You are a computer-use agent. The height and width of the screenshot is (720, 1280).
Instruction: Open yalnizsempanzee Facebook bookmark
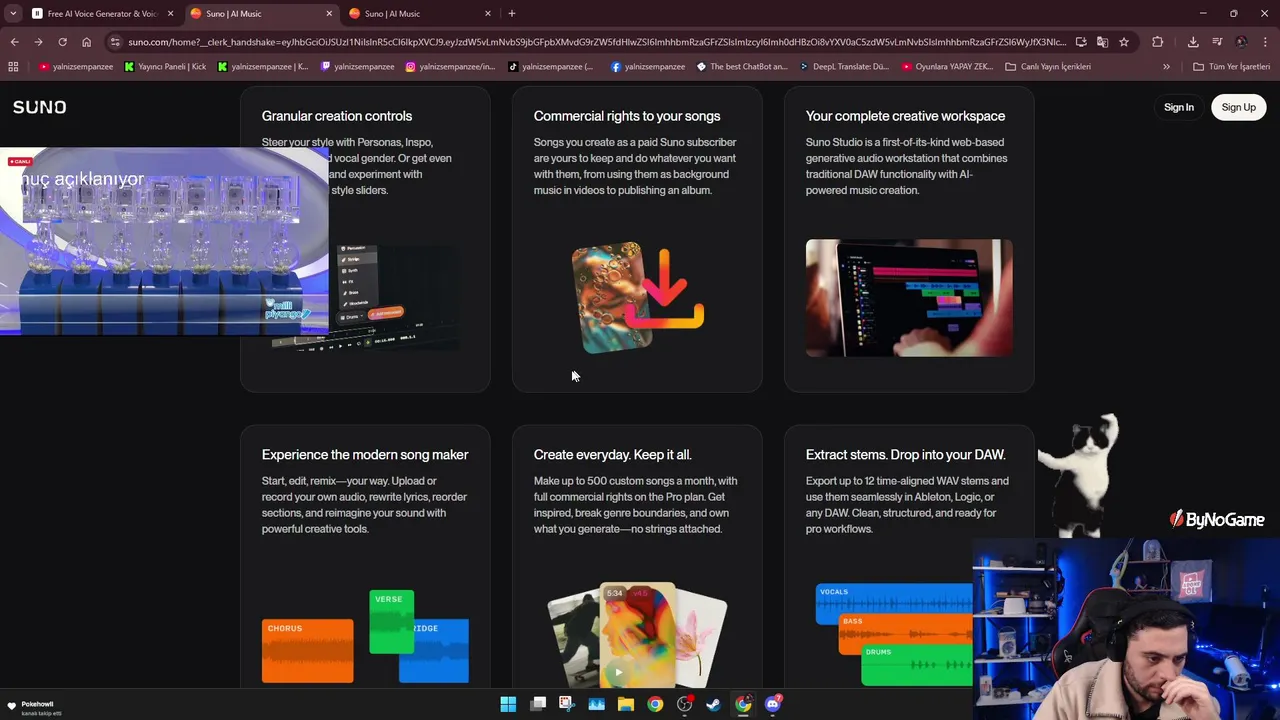click(x=647, y=67)
